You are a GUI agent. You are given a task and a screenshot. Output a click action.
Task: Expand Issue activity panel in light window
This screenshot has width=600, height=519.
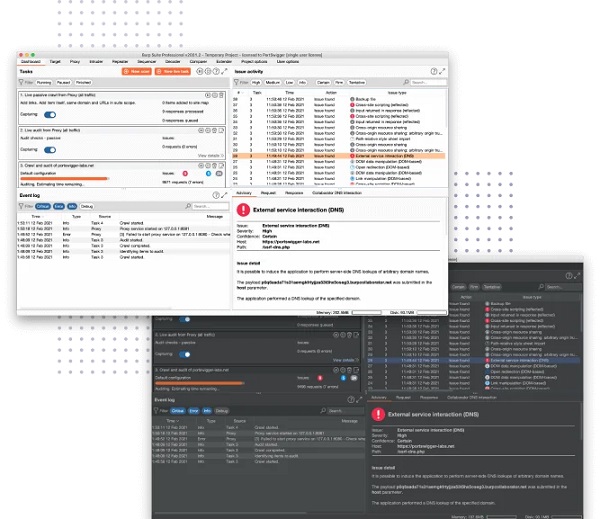(x=442, y=71)
